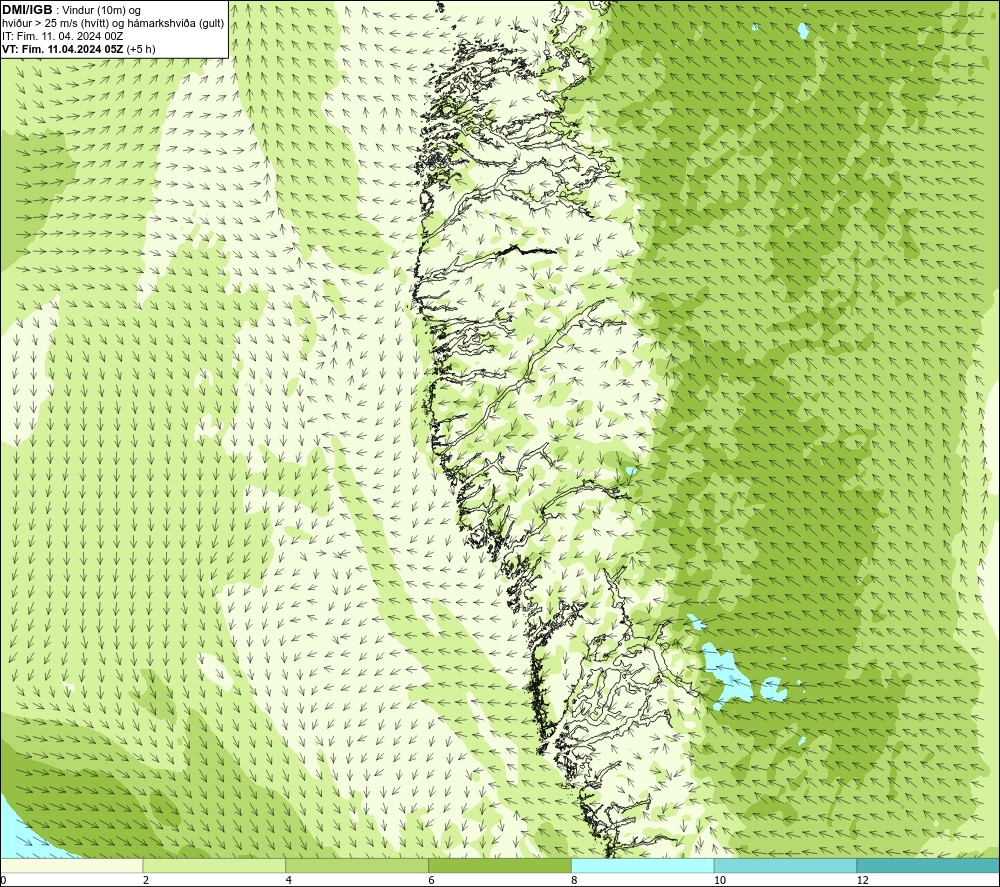Click the 'VT: Fim. 11.04.2024 05Z' valid time line
The image size is (1000, 887).
tap(63, 49)
